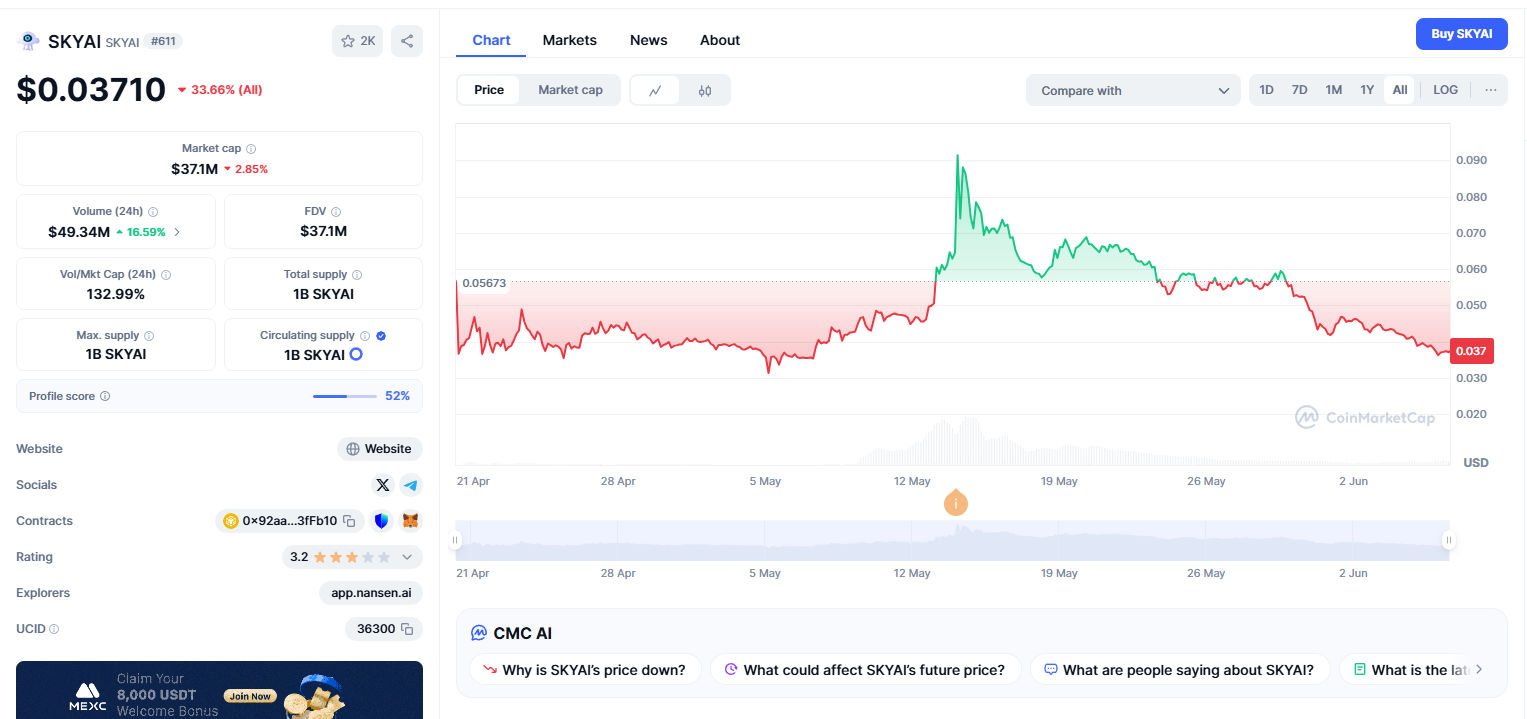Add SKYAI to watchlist with star icon
Viewport: 1527px width, 719px height.
tap(357, 41)
